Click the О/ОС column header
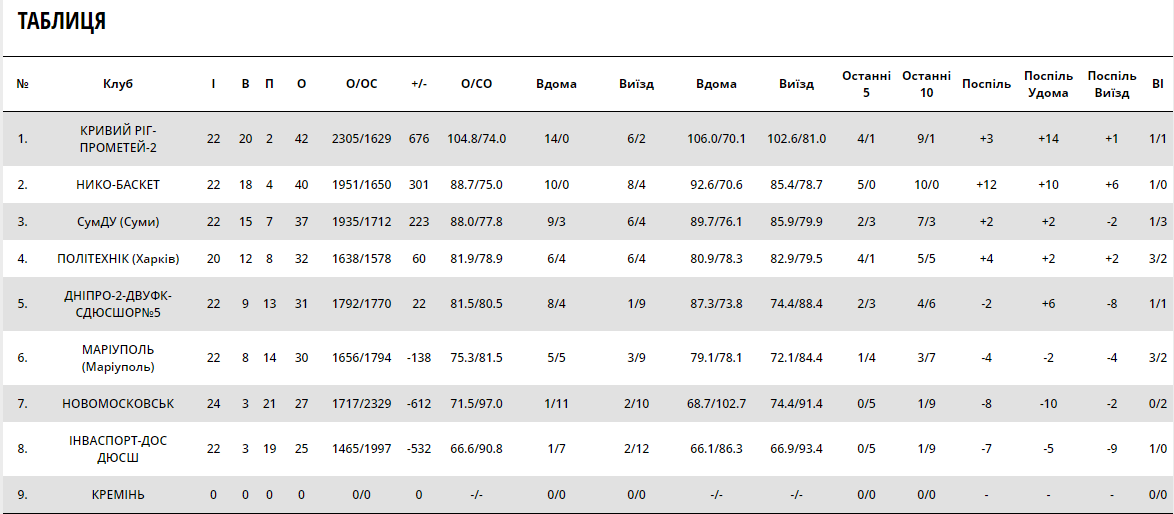This screenshot has height=514, width=1174. (x=361, y=84)
